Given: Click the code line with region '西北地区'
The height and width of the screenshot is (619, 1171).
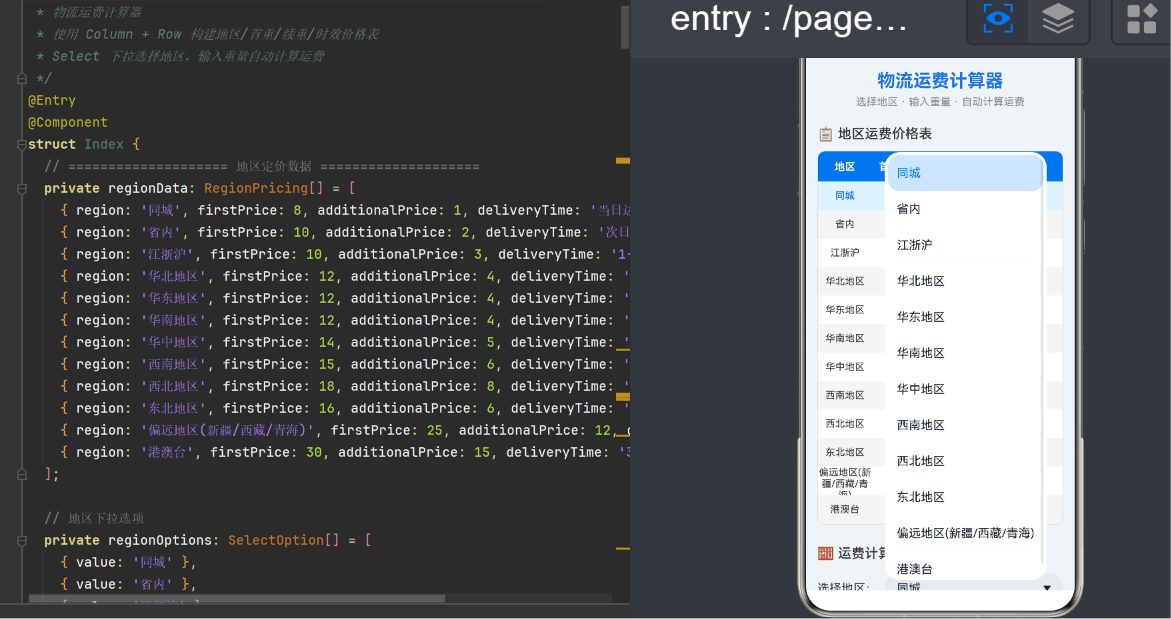Looking at the screenshot, I should (x=345, y=386).
